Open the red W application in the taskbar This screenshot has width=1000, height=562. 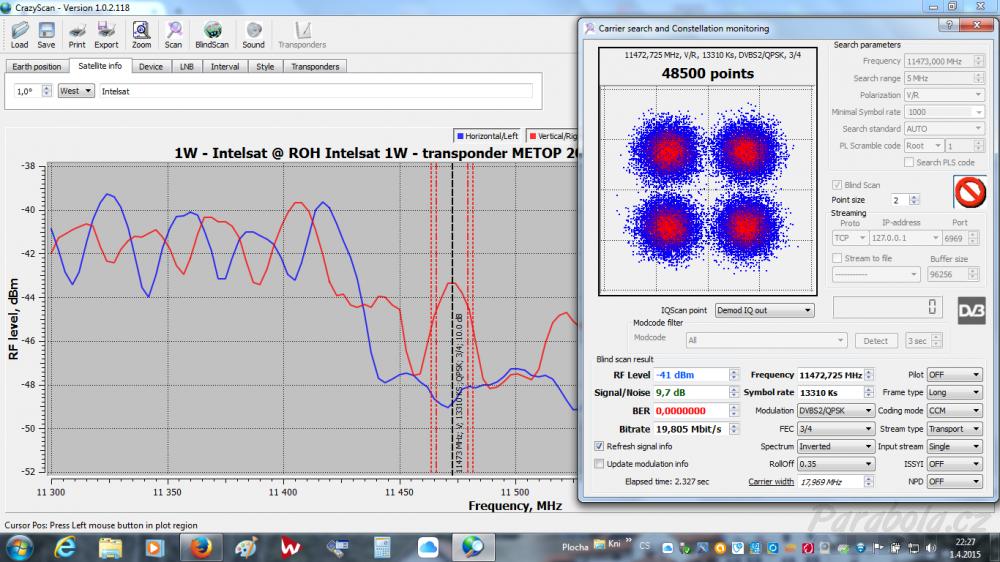pyautogui.click(x=291, y=547)
